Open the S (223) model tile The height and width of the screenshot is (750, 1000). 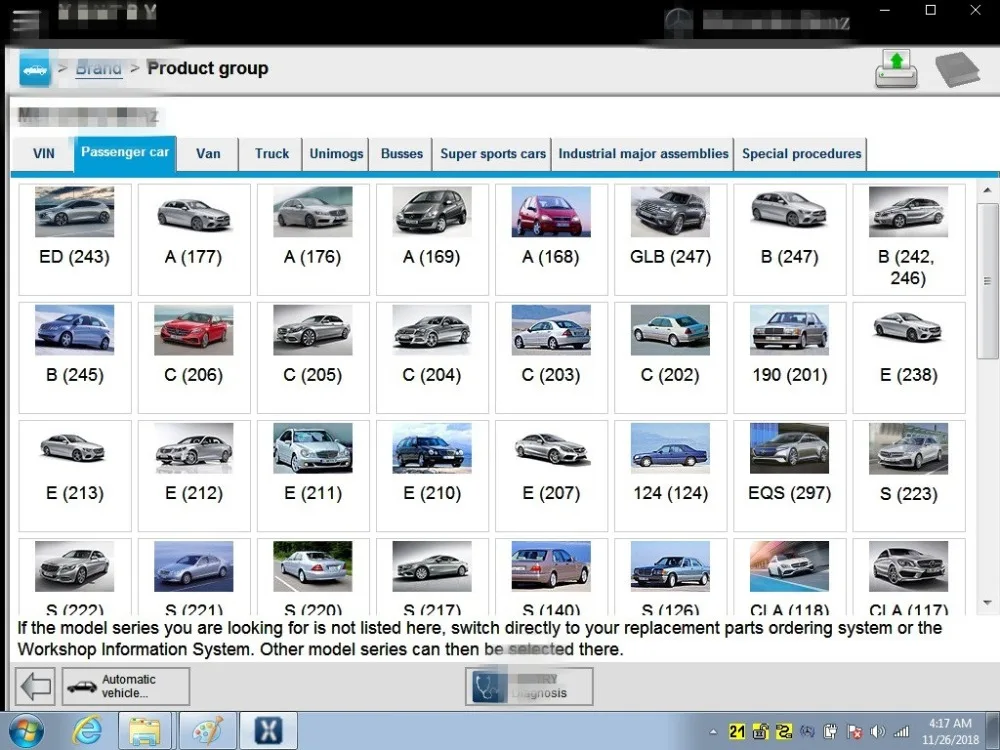pyautogui.click(x=909, y=475)
